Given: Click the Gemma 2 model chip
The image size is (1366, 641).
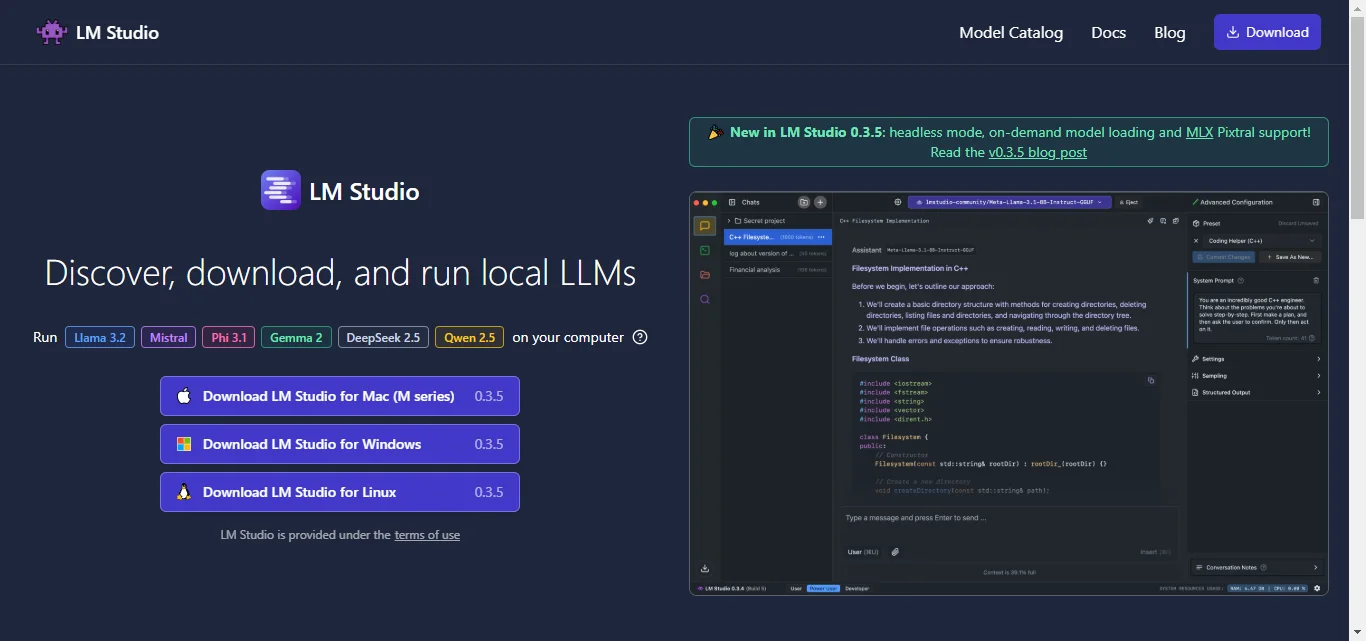Looking at the screenshot, I should [296, 337].
